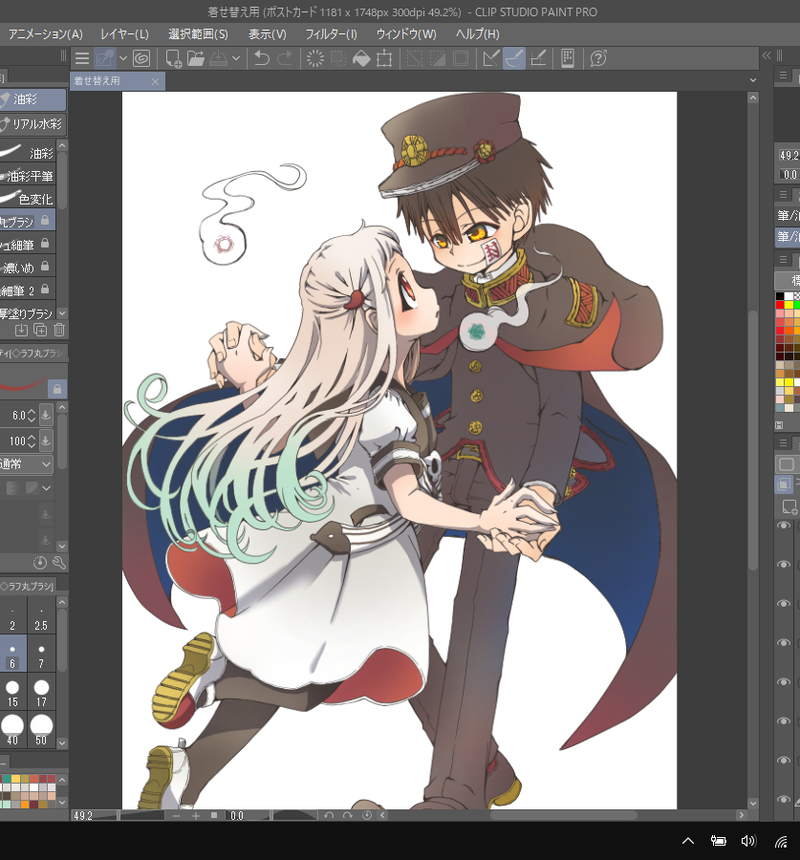Click the layer visibility eye in the top row

(784, 525)
